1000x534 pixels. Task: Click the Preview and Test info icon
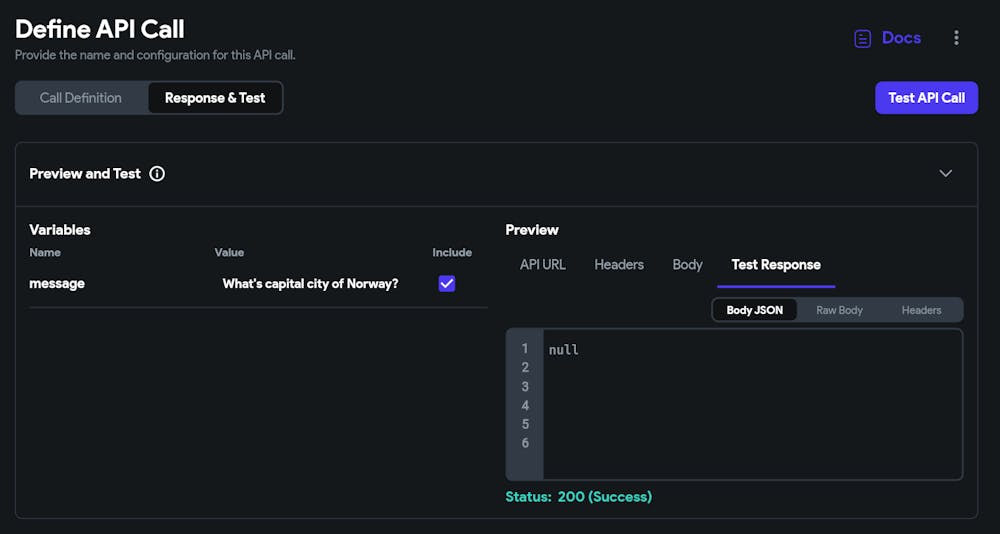tap(157, 174)
